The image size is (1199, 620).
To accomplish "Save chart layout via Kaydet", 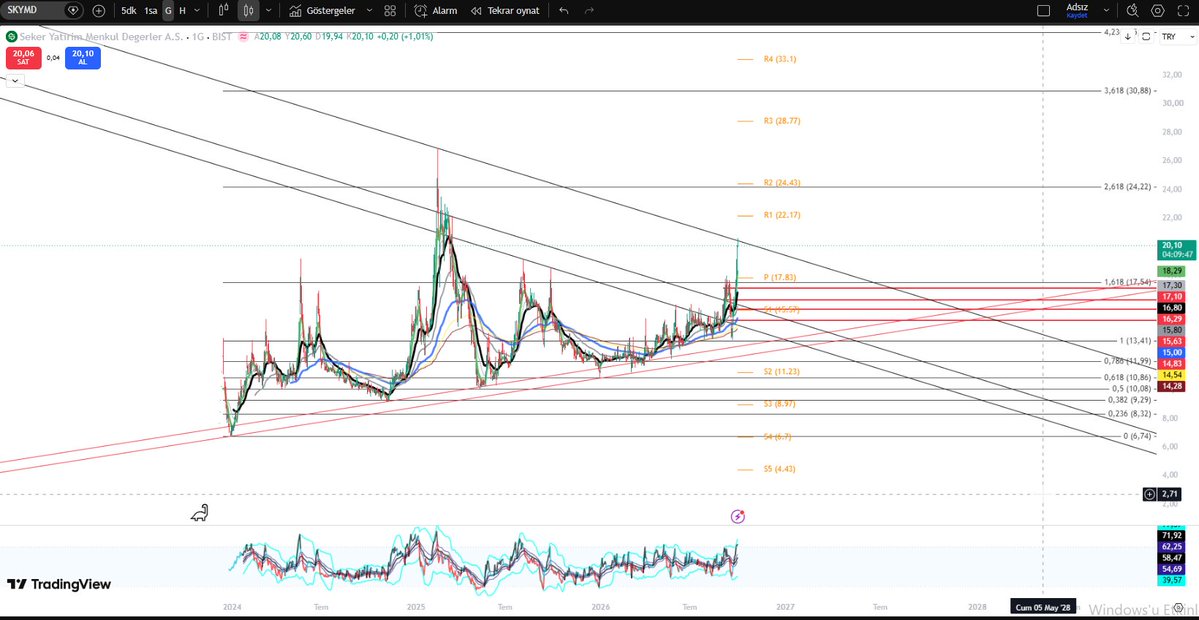I will coord(1077,15).
